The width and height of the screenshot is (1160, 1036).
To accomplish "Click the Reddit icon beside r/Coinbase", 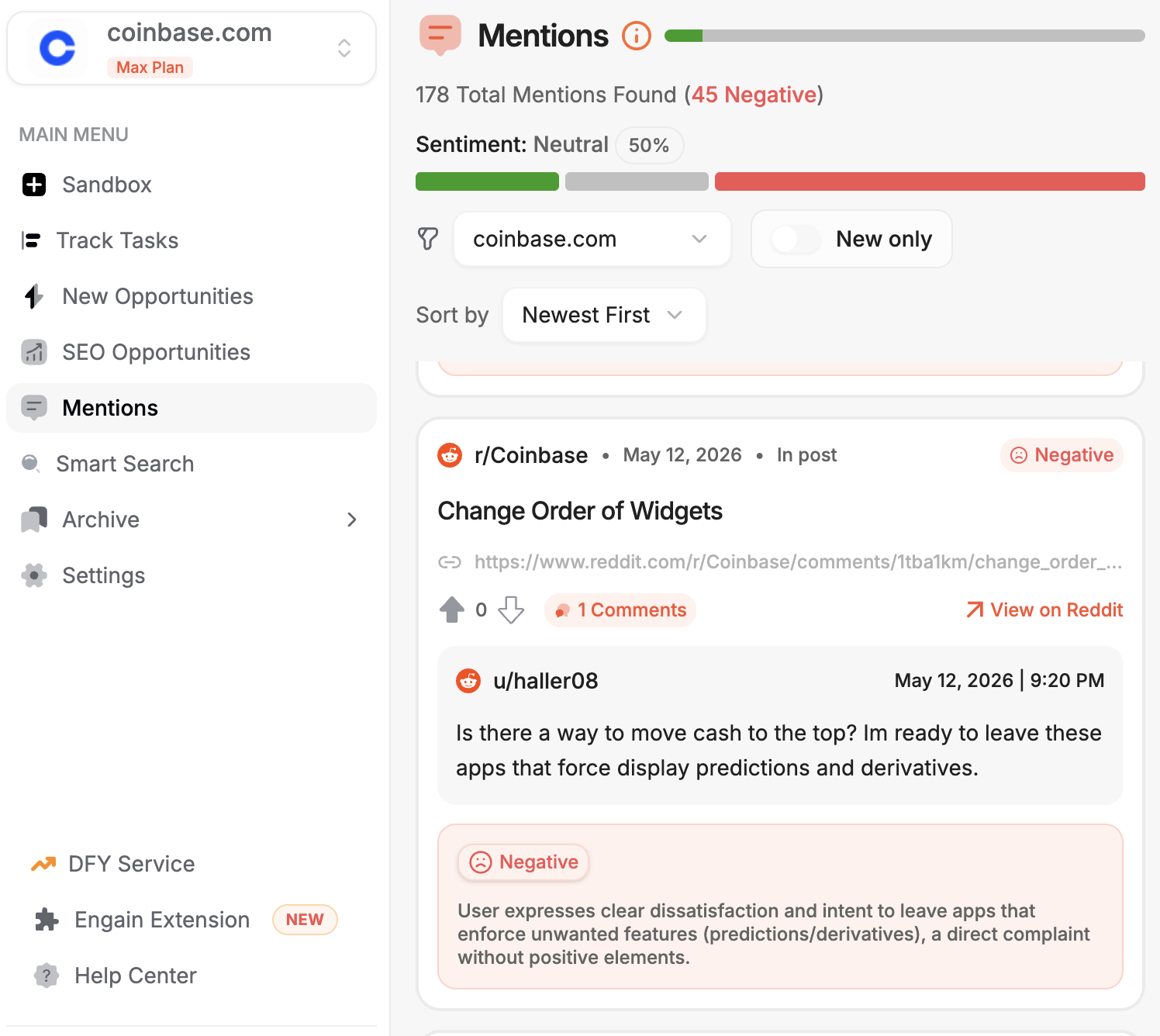I will point(450,455).
